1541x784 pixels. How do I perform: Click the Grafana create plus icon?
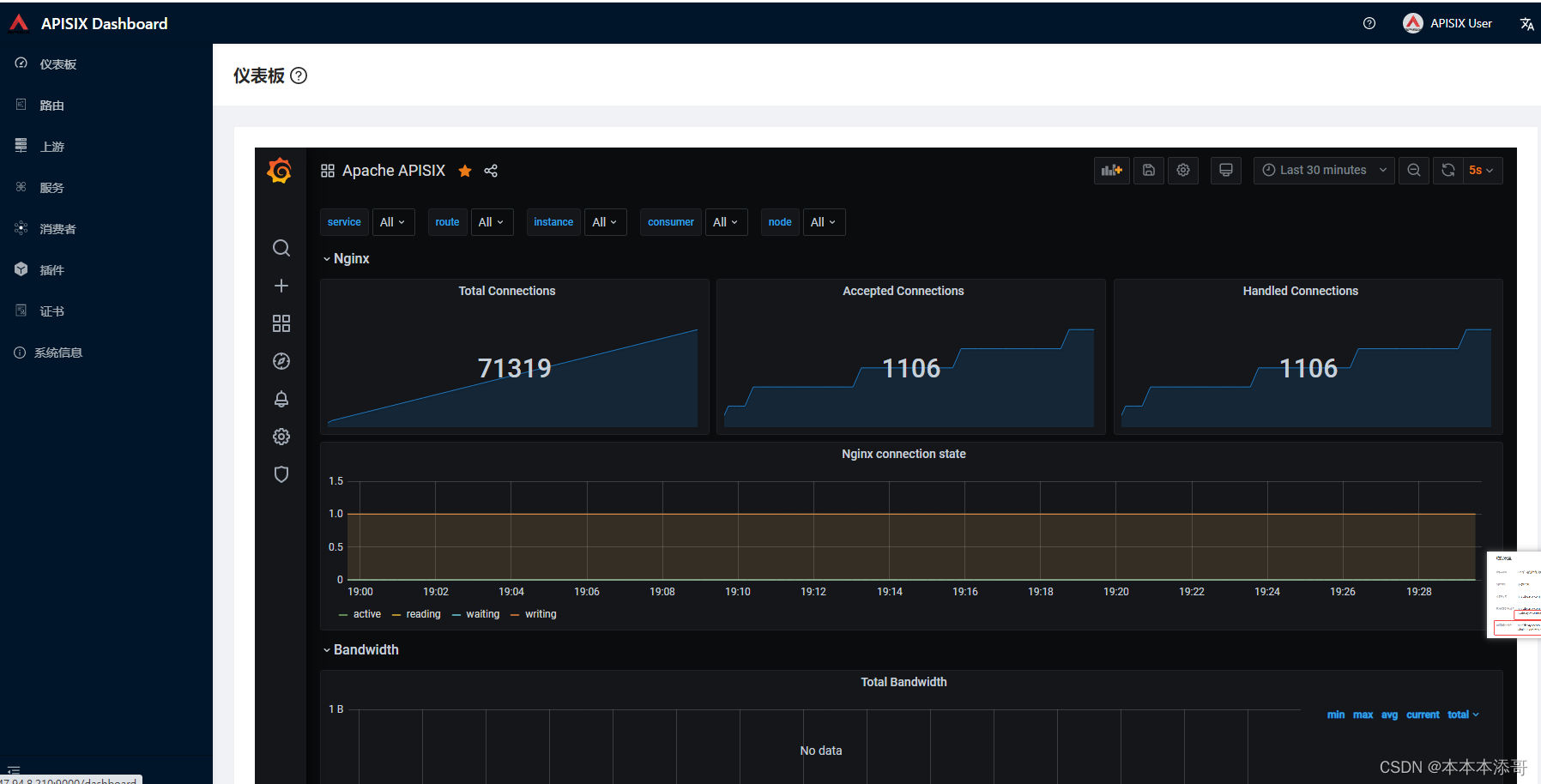tap(281, 286)
